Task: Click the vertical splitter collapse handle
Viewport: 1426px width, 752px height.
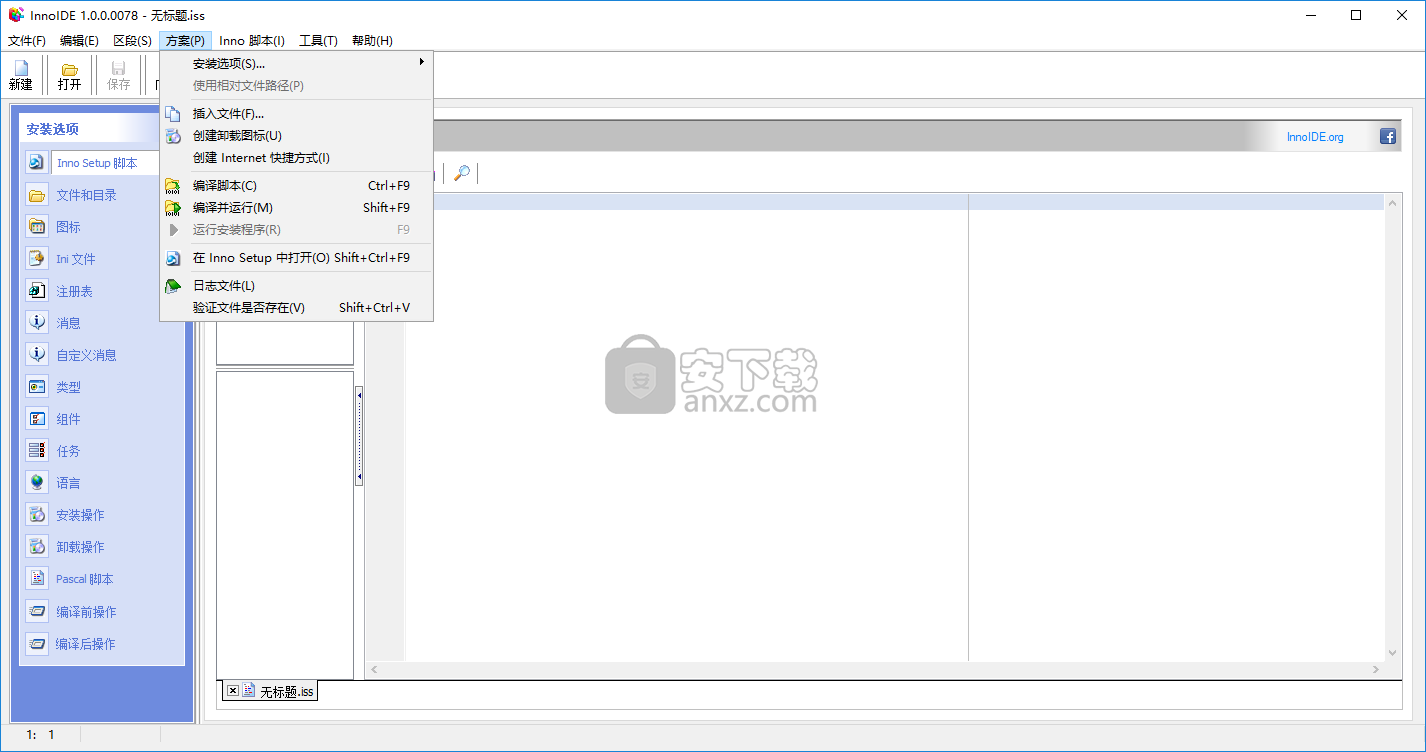Action: point(359,436)
